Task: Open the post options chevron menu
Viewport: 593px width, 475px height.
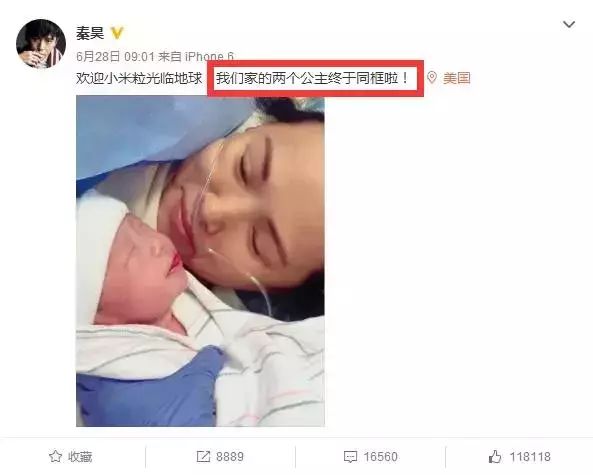Action: coord(569,25)
